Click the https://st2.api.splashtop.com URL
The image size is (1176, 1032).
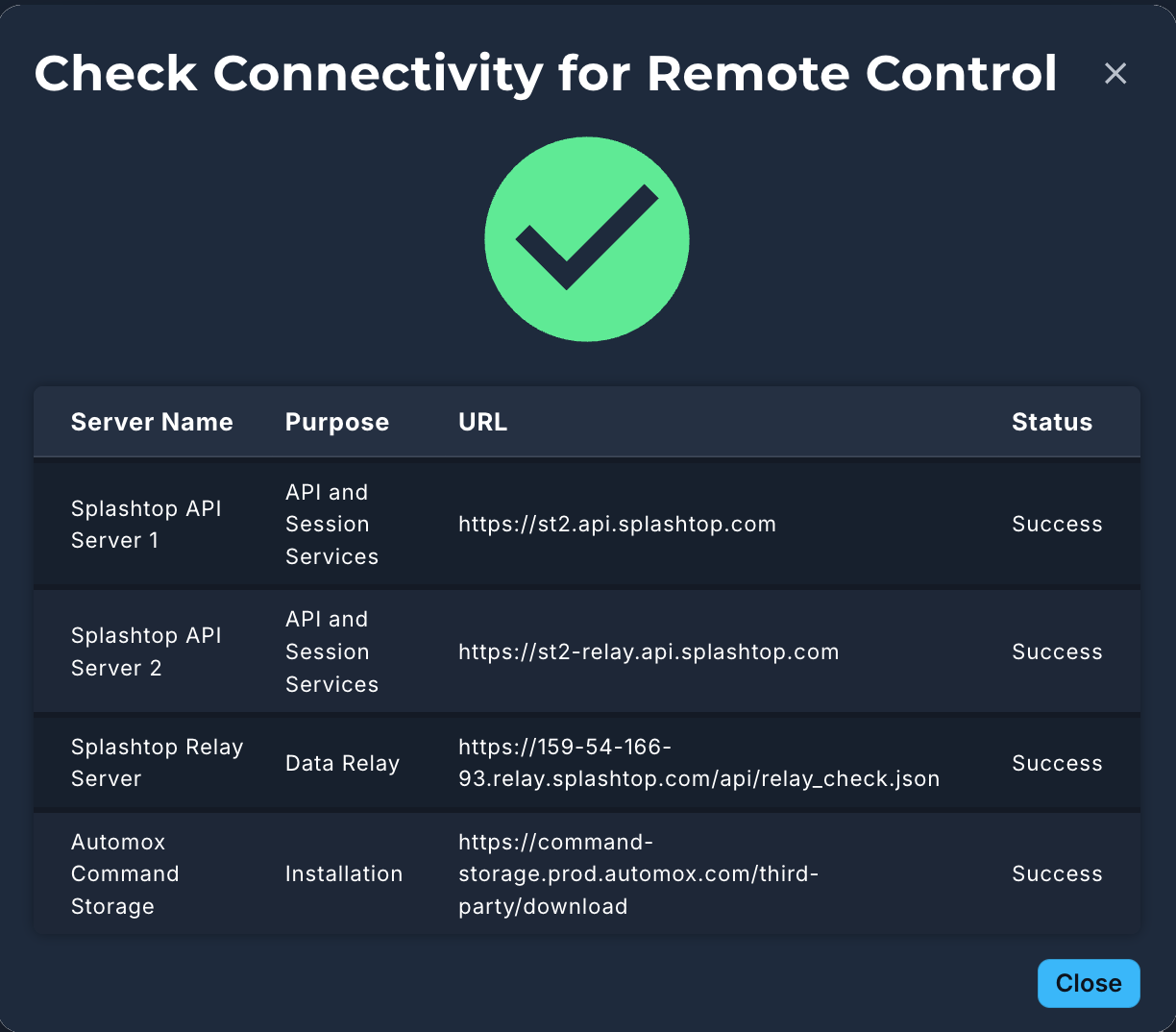[x=617, y=525]
